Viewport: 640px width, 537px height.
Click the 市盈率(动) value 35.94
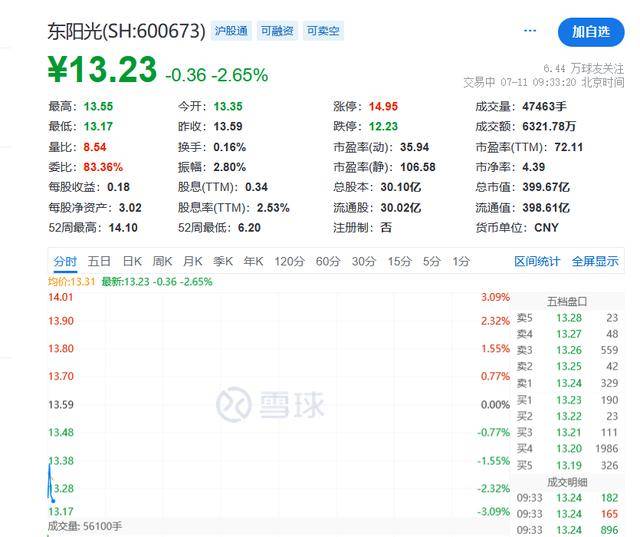tap(415, 147)
